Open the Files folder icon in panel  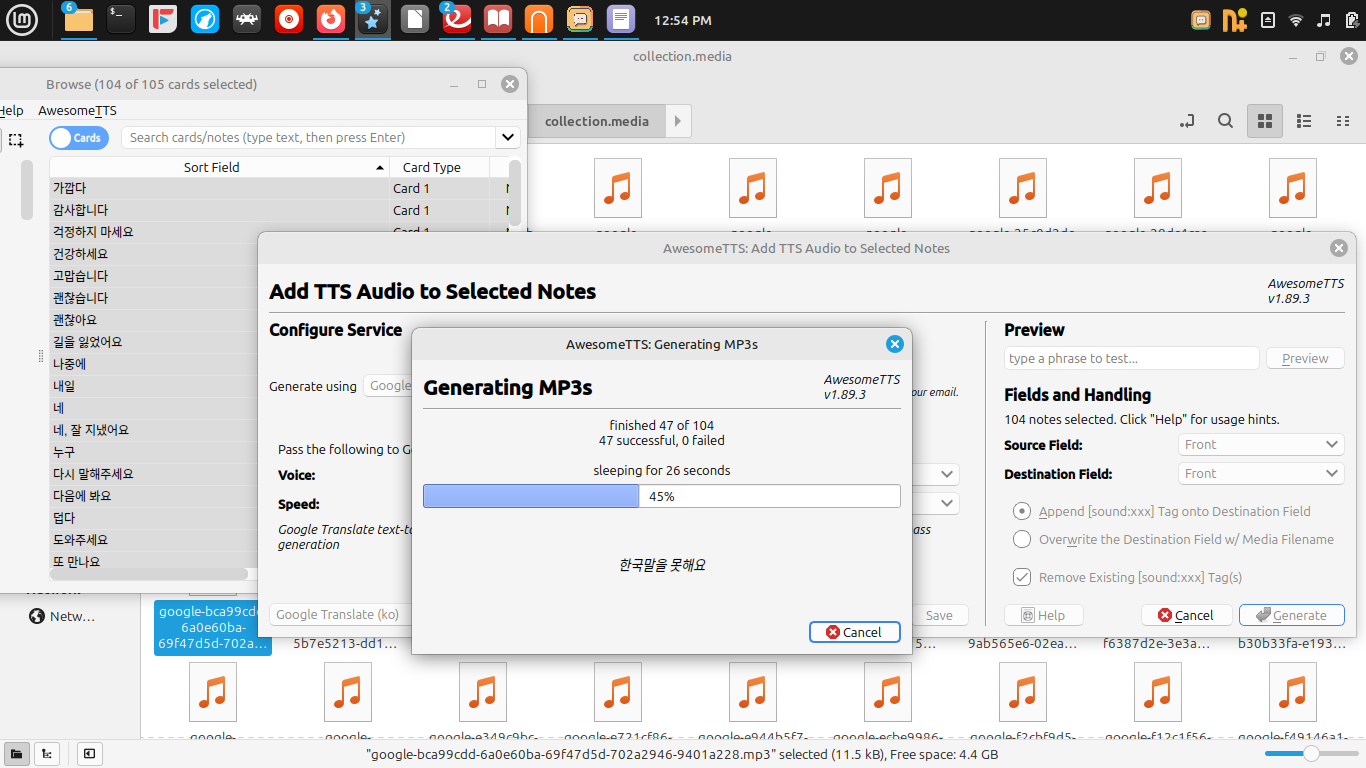(78, 19)
